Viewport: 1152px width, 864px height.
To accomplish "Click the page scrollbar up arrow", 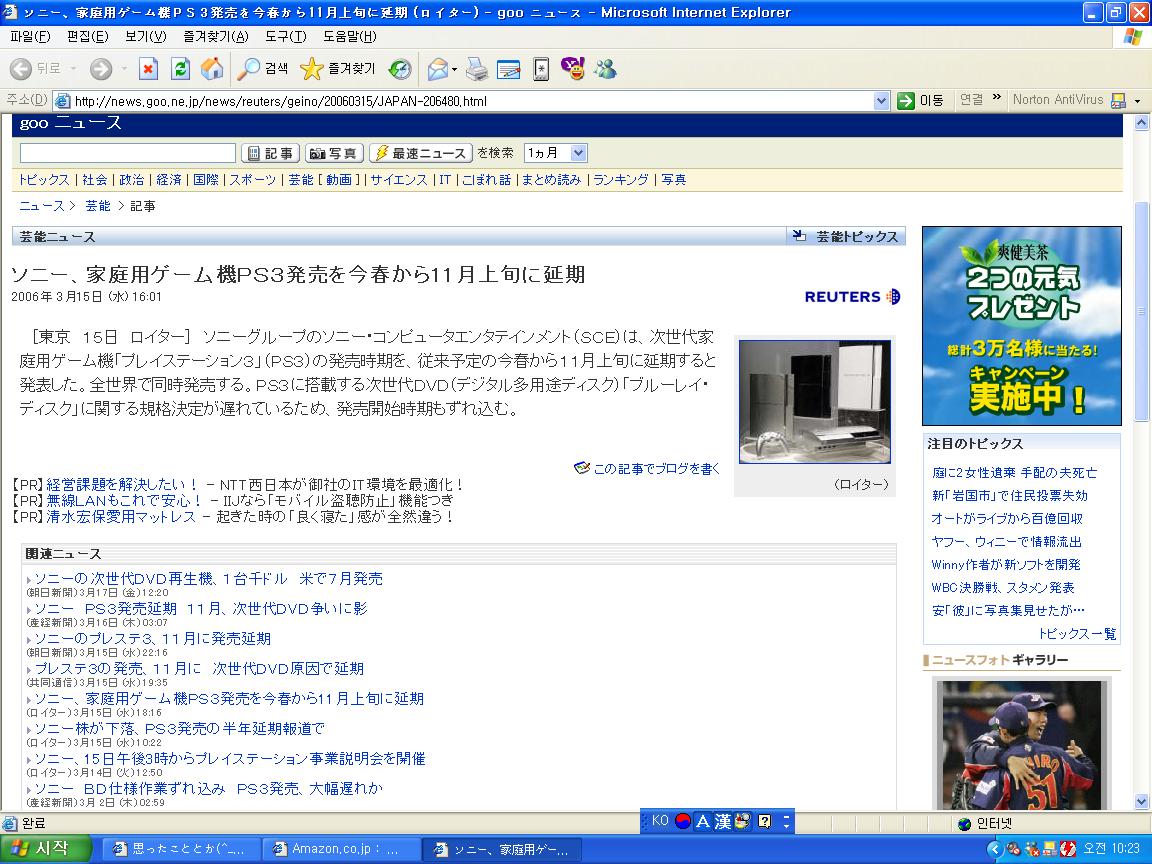I will 1142,122.
